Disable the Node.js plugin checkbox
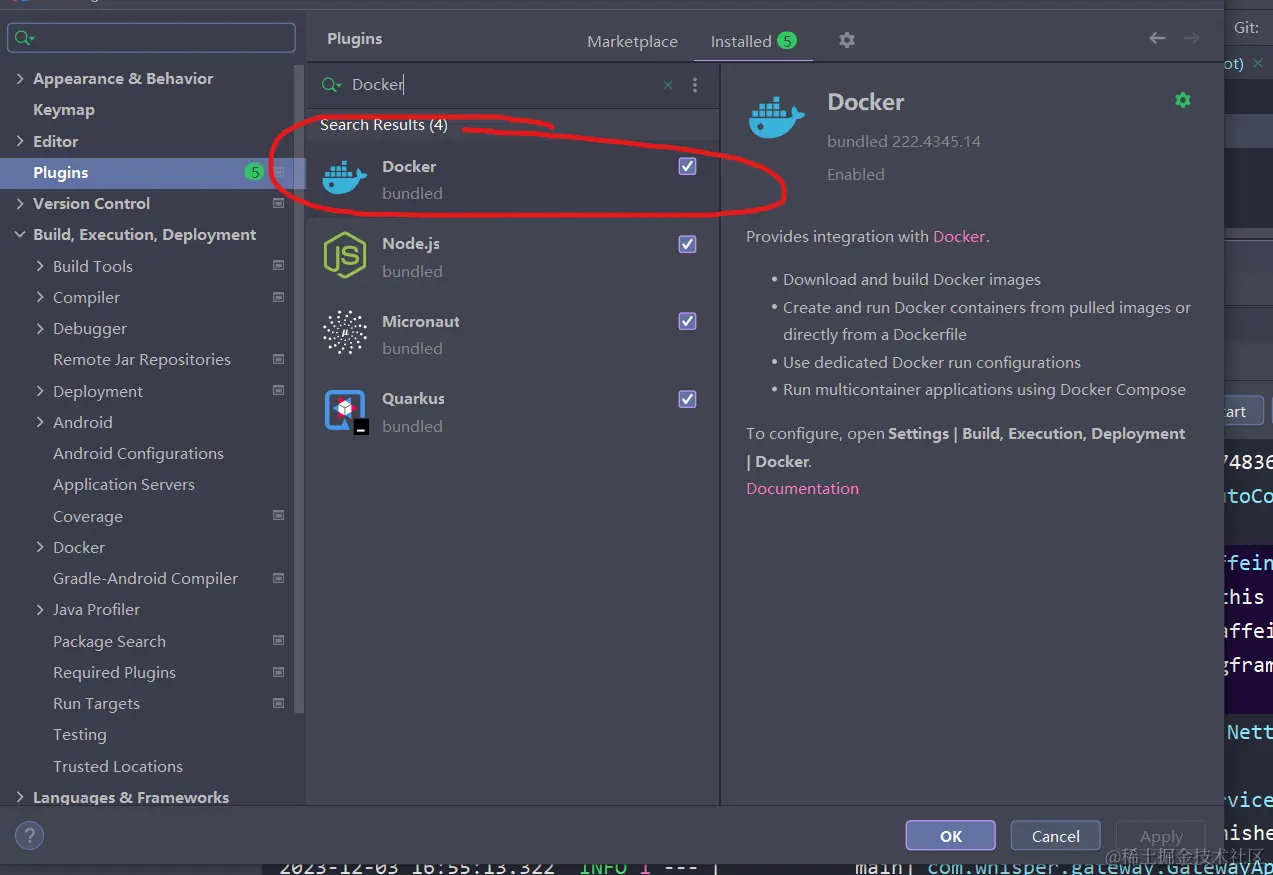 pyautogui.click(x=687, y=244)
